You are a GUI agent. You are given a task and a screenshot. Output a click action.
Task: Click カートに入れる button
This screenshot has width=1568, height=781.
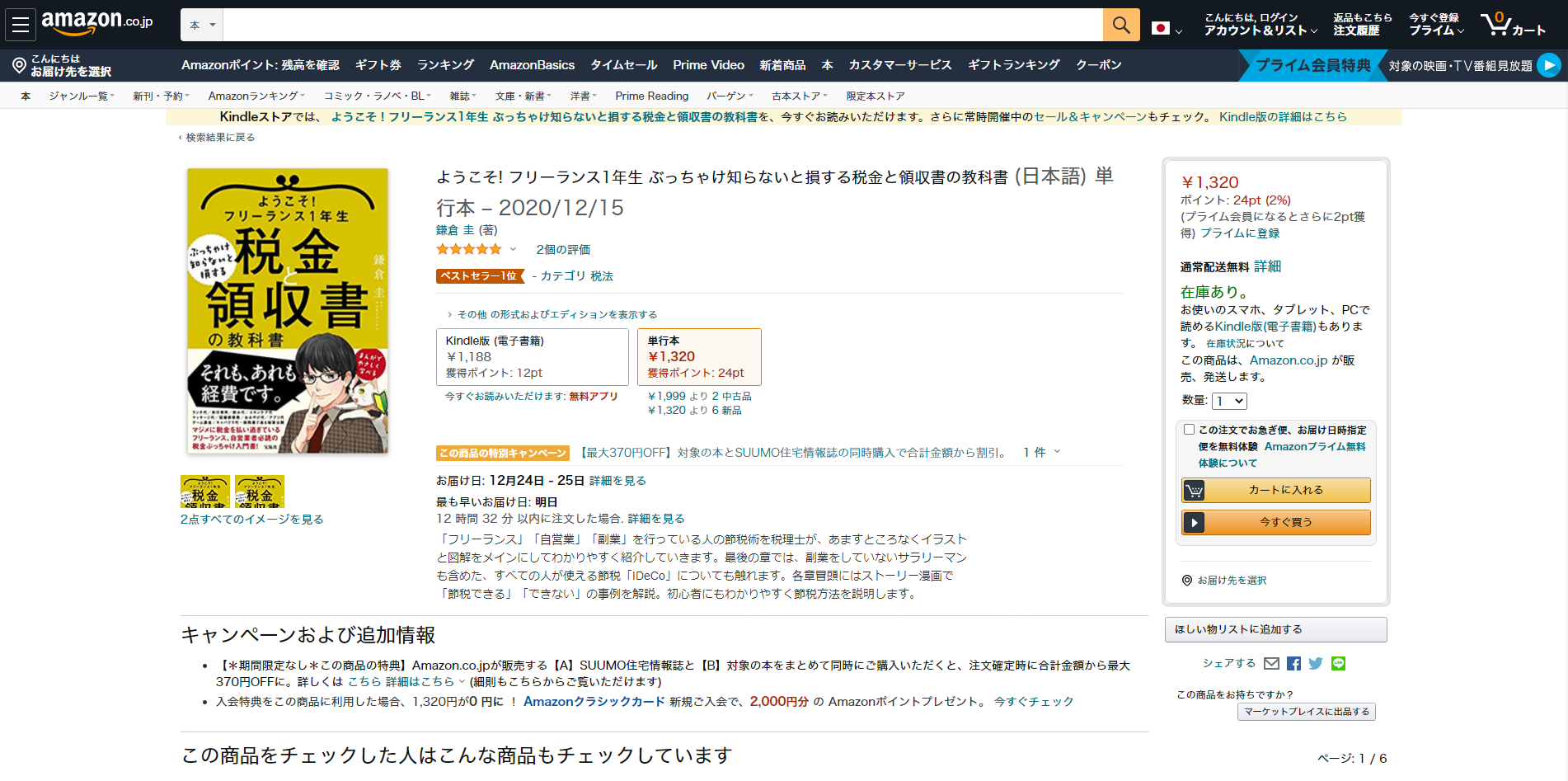click(1276, 491)
